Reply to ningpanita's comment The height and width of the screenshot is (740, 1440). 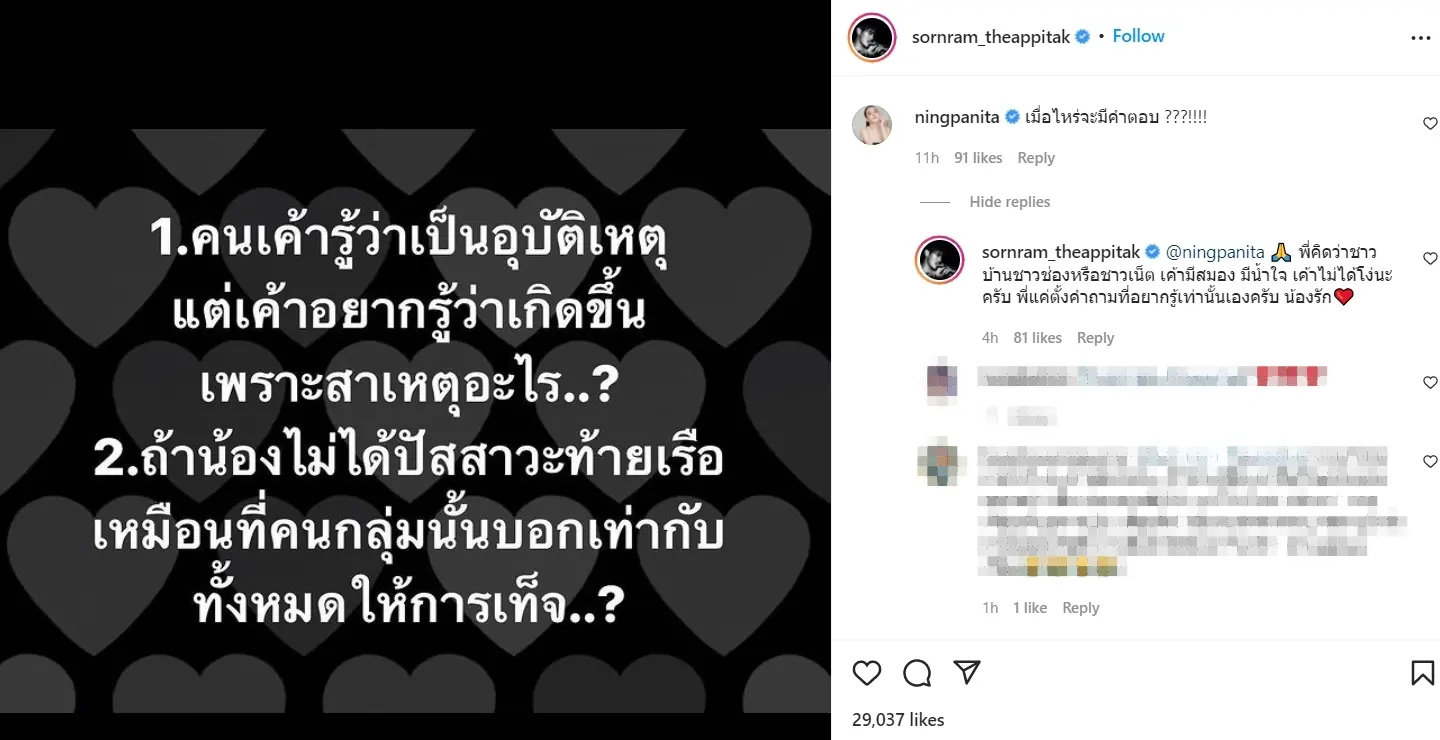click(x=1036, y=158)
